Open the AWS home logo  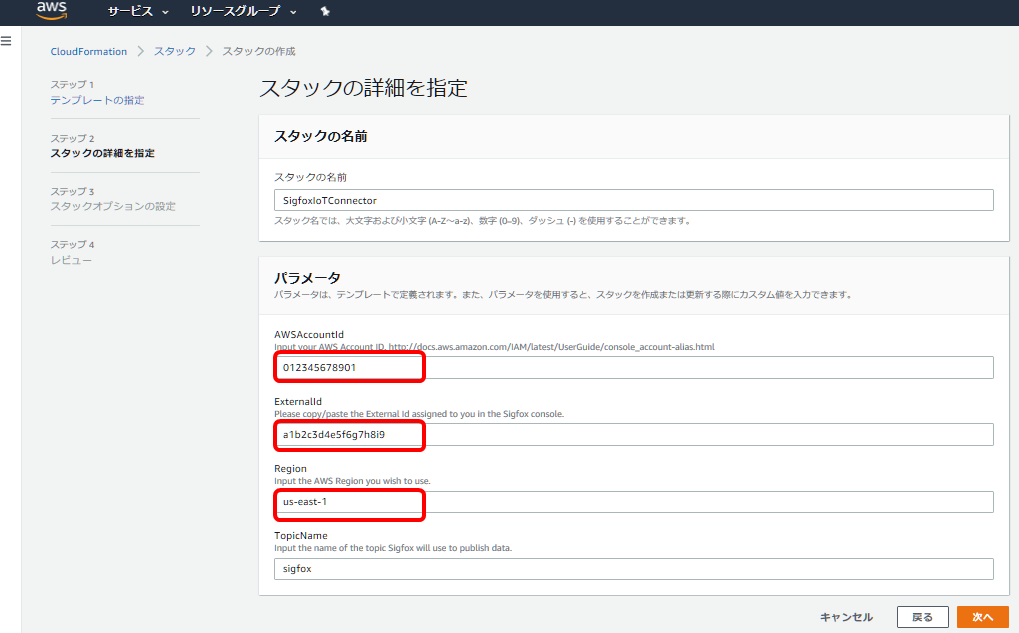tap(51, 10)
